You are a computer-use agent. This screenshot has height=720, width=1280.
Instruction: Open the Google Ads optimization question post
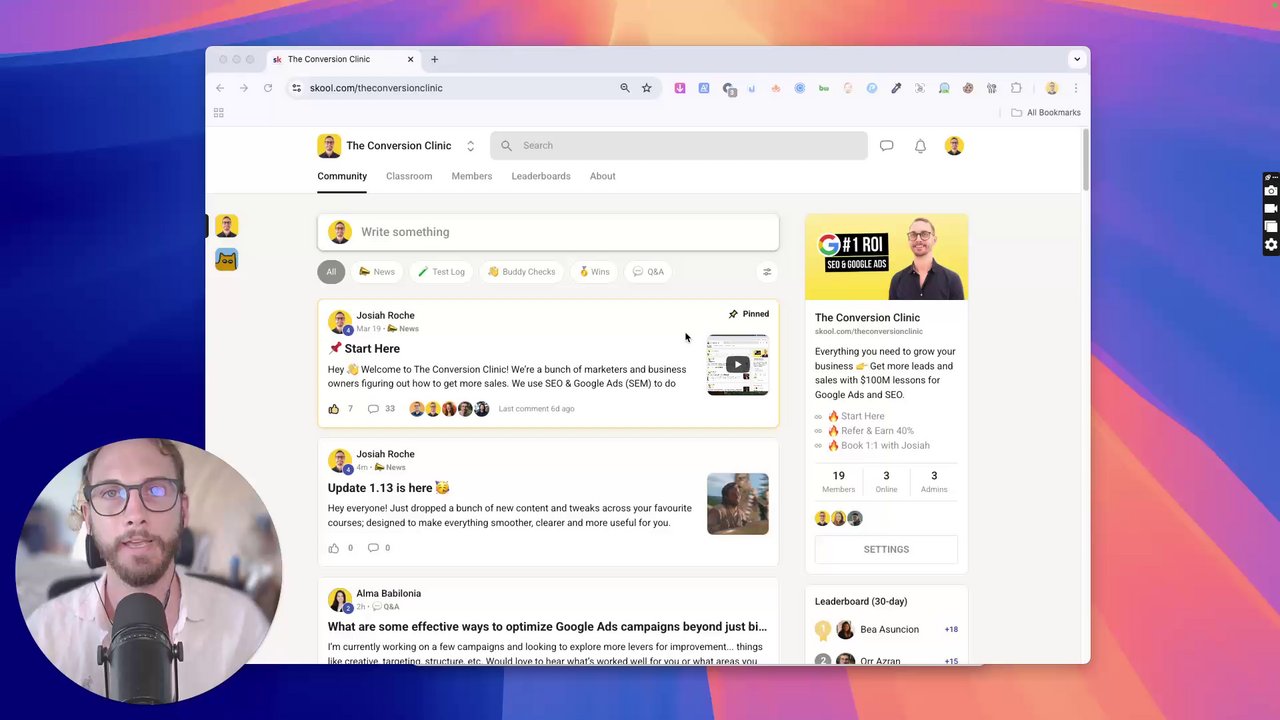click(547, 627)
